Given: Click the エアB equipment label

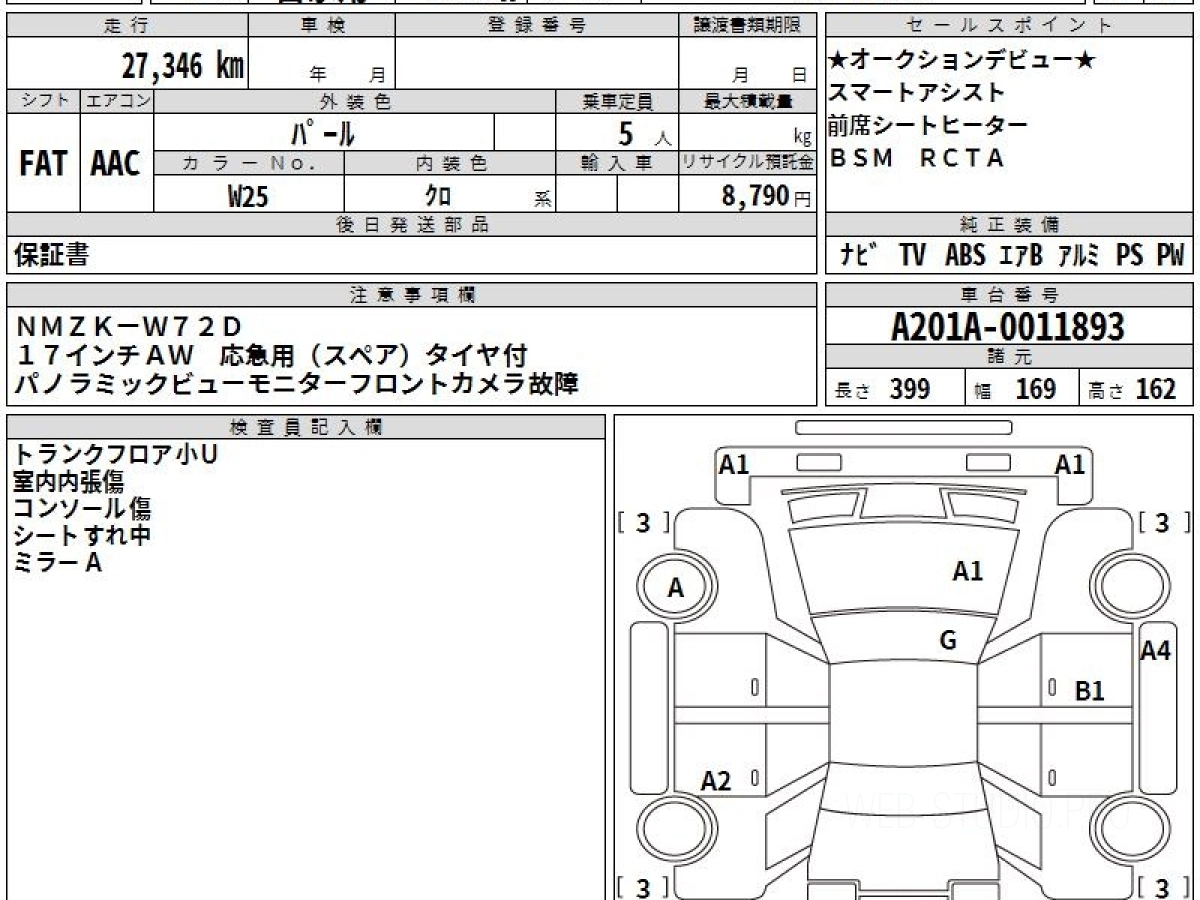Looking at the screenshot, I should tap(1020, 255).
